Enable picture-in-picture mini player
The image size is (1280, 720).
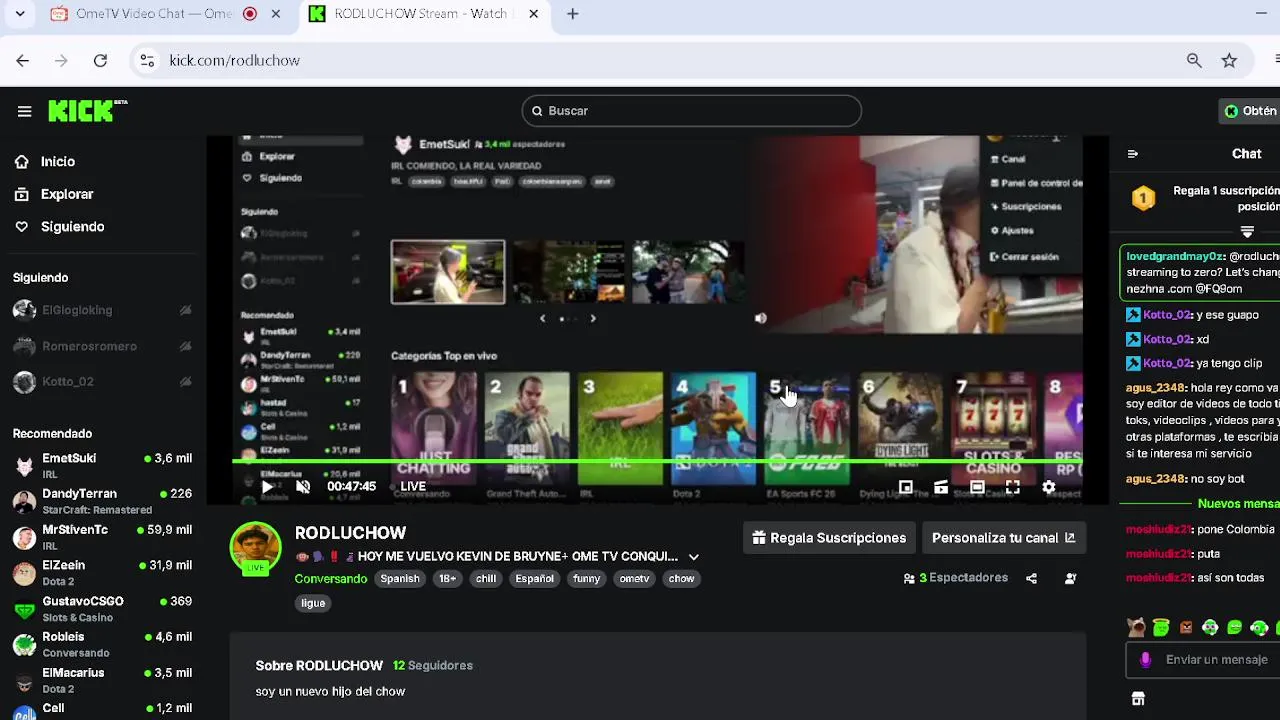(x=905, y=487)
